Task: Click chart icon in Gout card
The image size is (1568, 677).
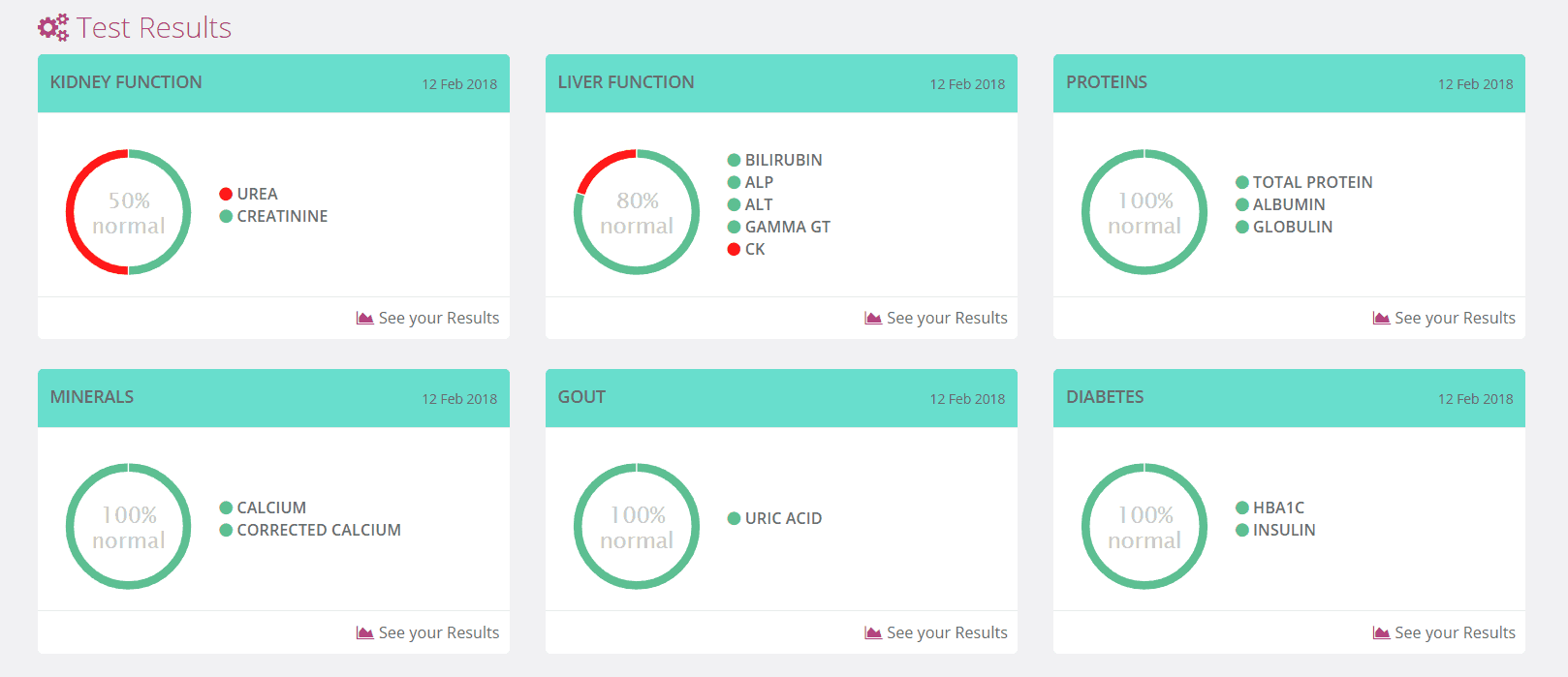Action: (873, 633)
